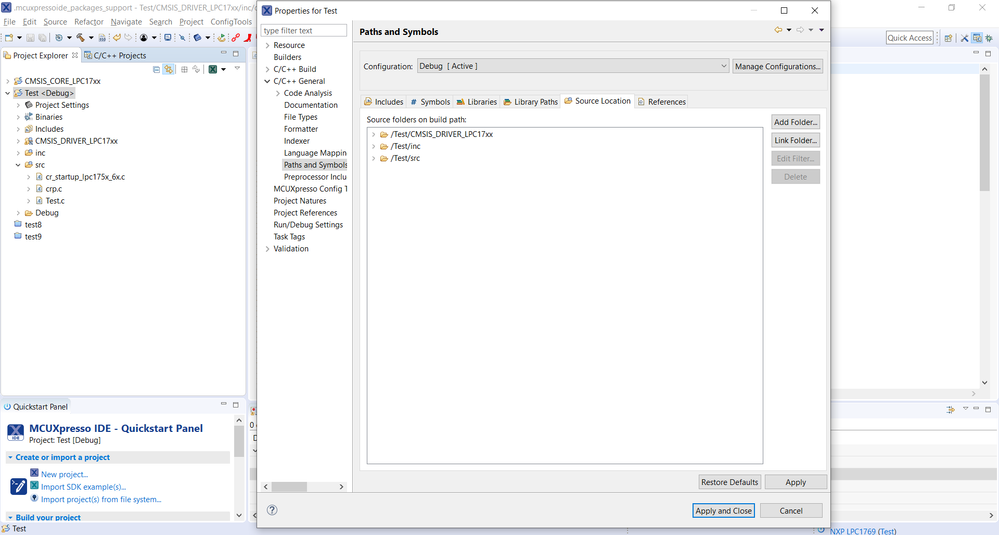Click the Manage Configurations... button
The width and height of the screenshot is (999, 535).
pyautogui.click(x=777, y=66)
